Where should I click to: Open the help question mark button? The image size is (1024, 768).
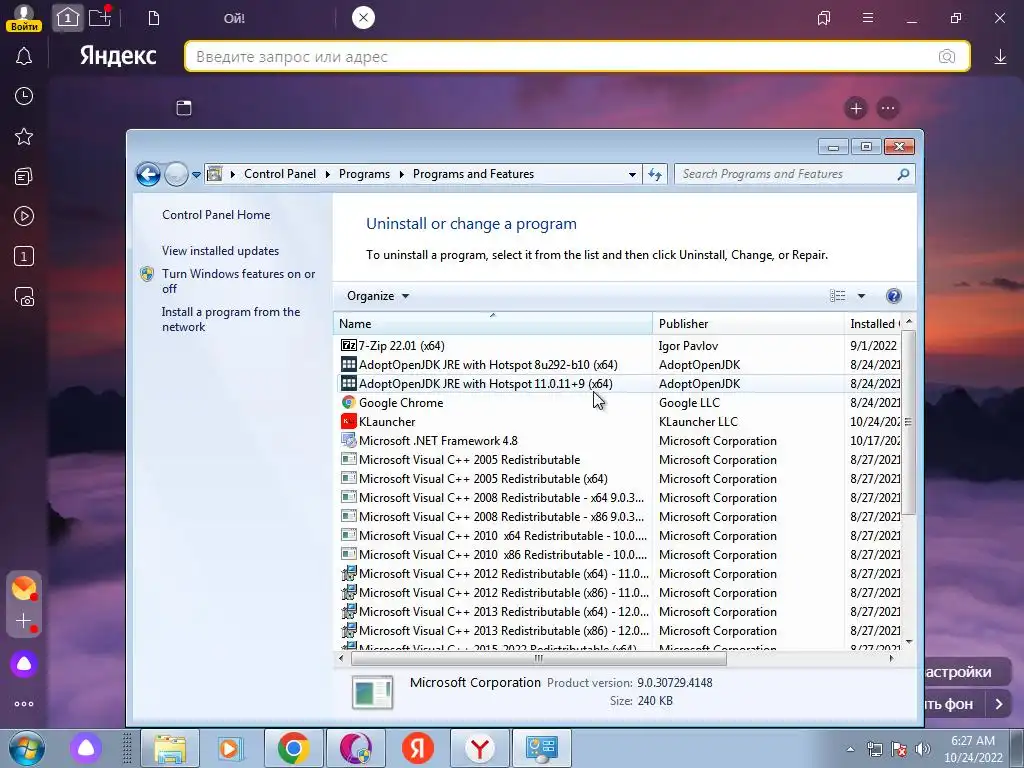893,296
